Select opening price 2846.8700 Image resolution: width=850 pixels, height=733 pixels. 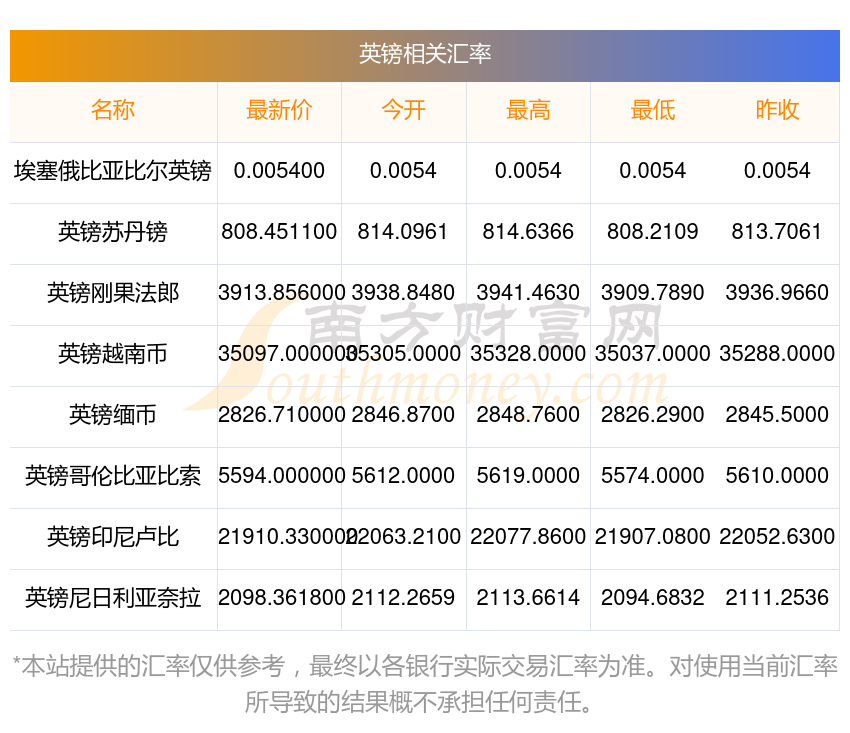(403, 415)
